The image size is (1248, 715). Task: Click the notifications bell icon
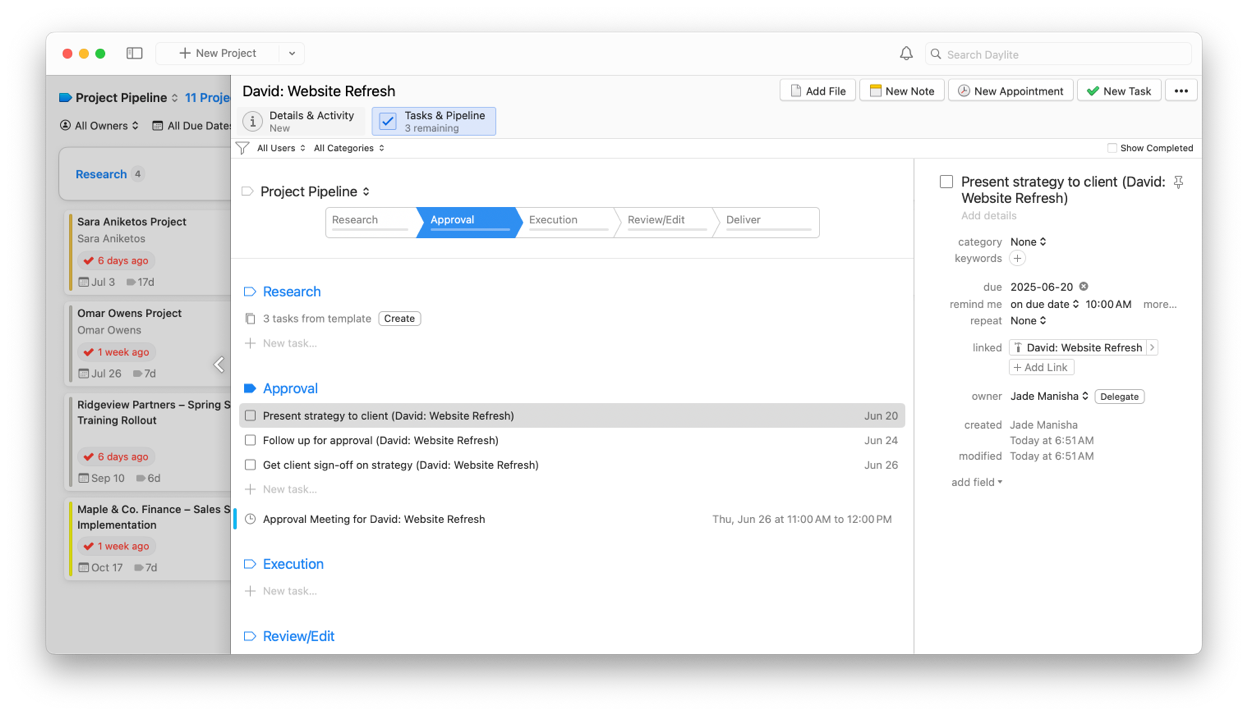[906, 54]
